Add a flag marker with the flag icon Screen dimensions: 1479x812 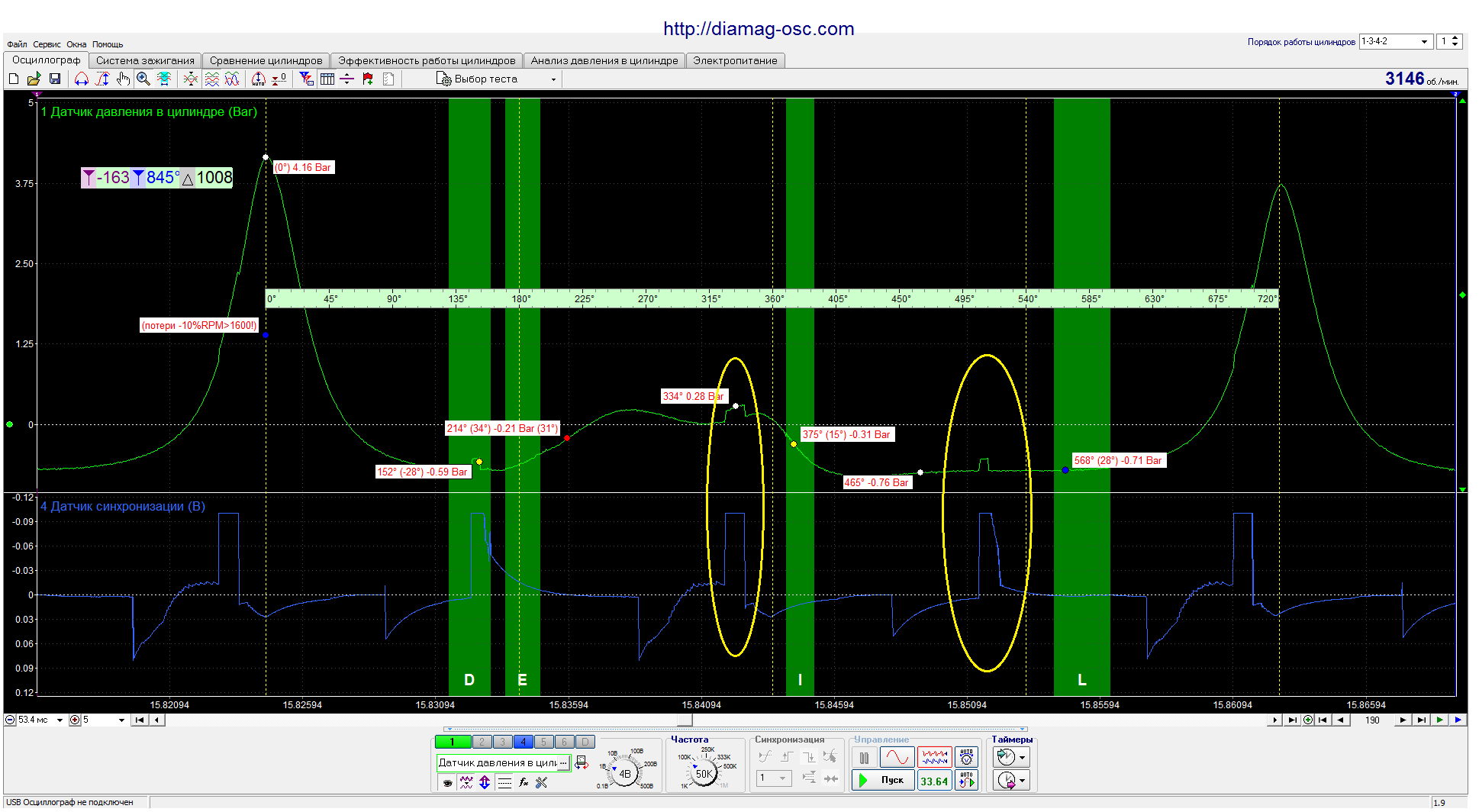pos(368,79)
